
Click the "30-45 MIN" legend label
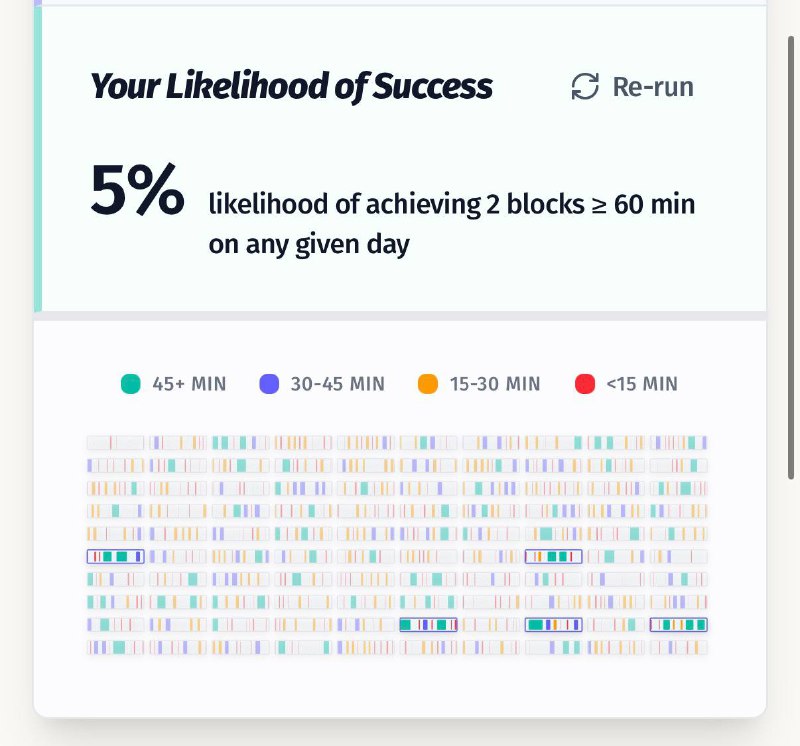(x=337, y=383)
